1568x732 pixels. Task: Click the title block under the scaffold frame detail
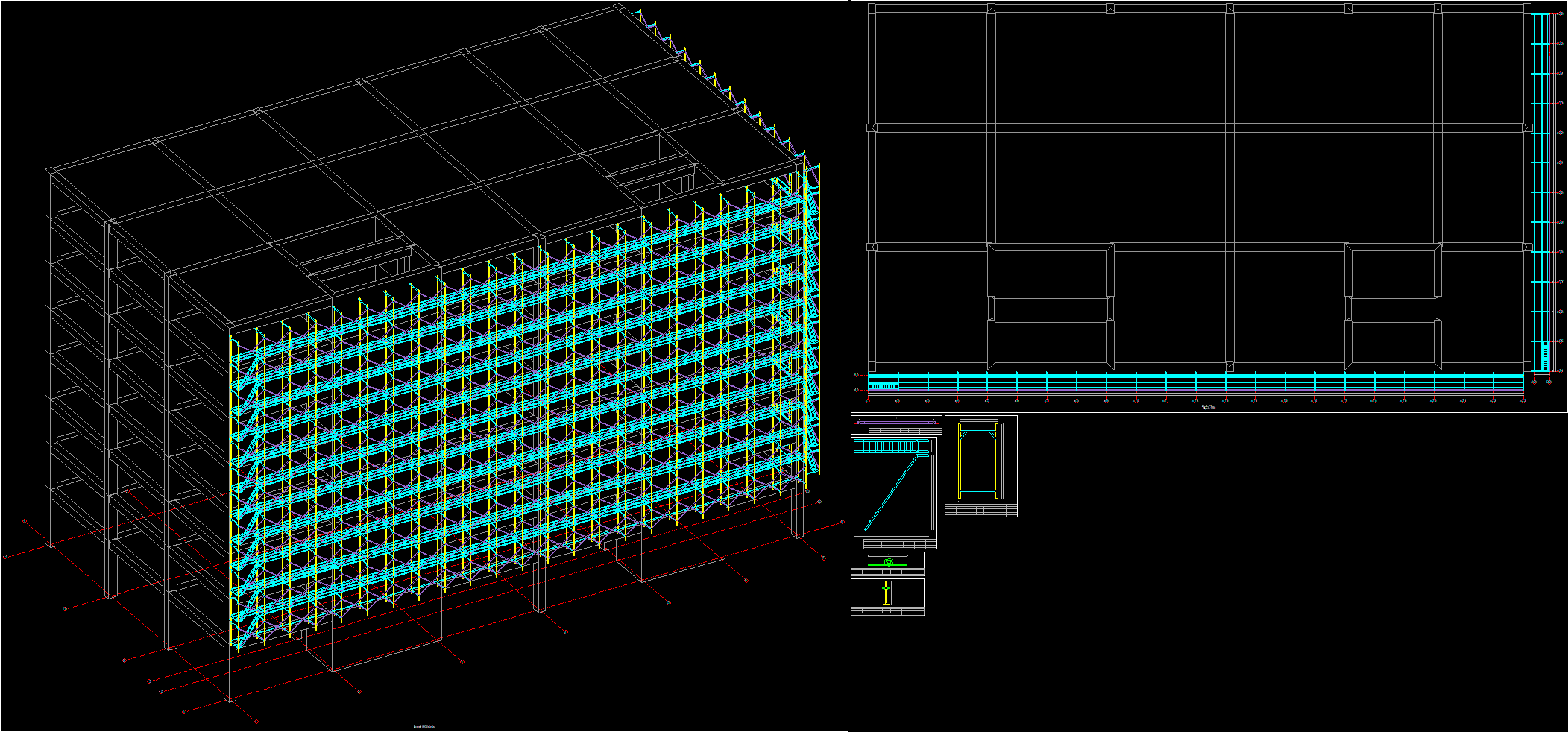coord(980,511)
